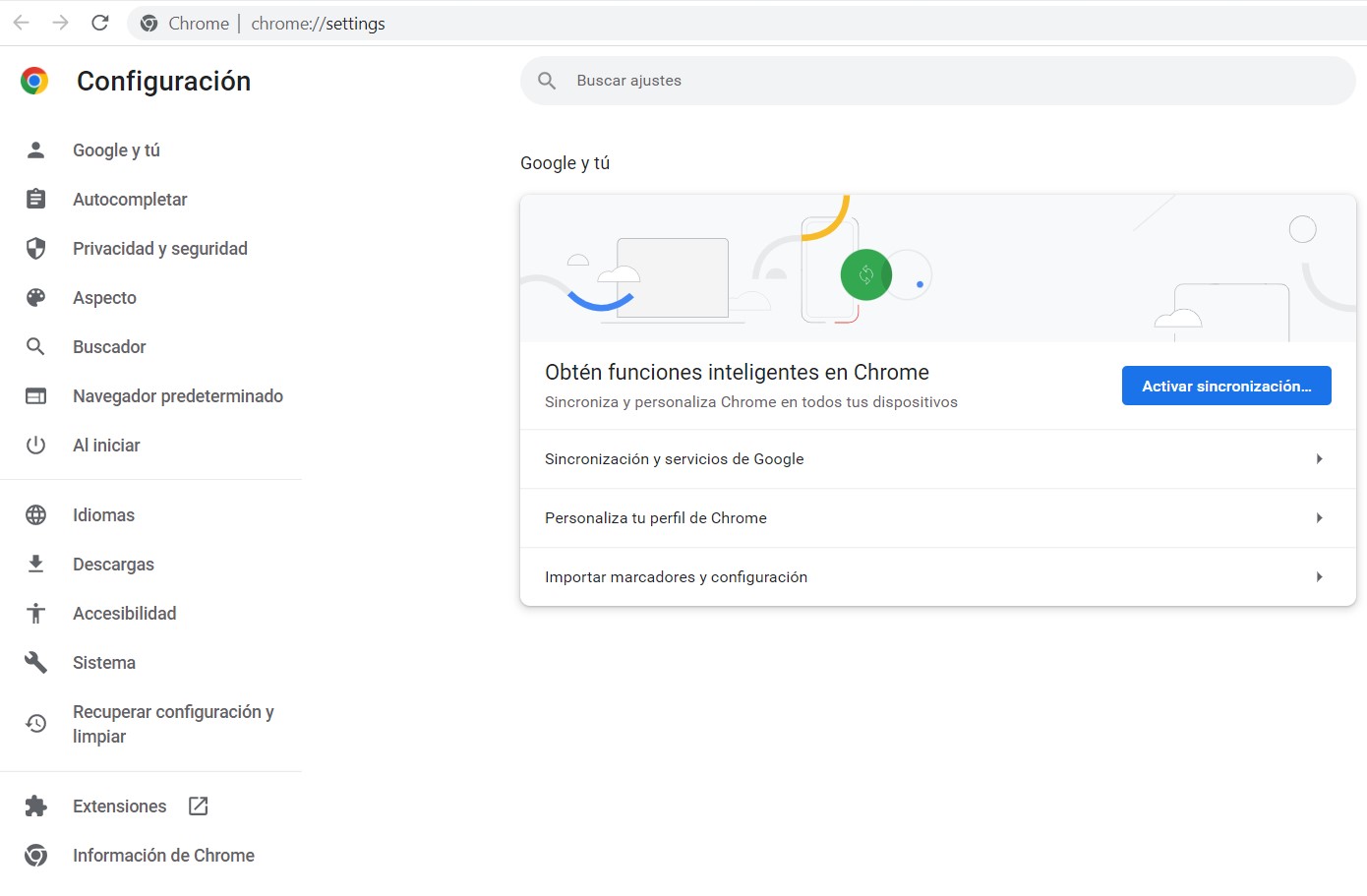1367x896 pixels.
Task: Expand arrow for Importar marcadores y configuración
Action: 1319,577
